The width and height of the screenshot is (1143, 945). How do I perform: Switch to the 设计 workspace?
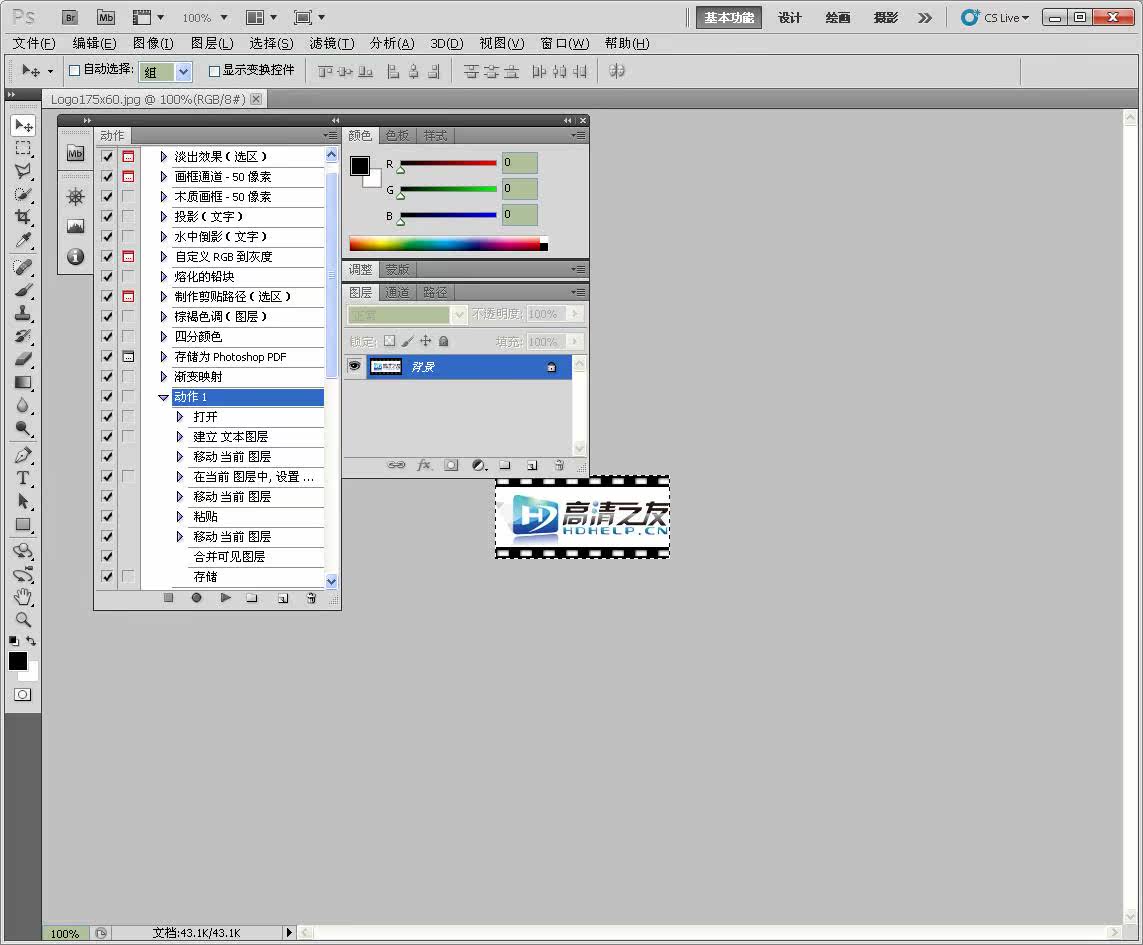tap(790, 18)
